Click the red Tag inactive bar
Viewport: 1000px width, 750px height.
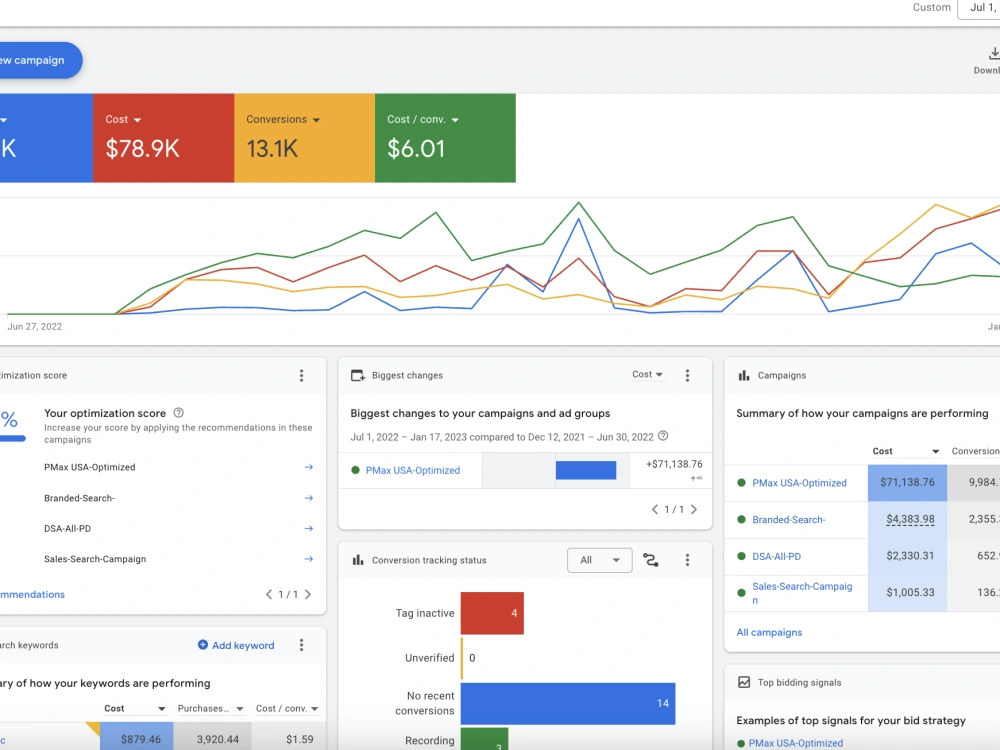(x=492, y=613)
